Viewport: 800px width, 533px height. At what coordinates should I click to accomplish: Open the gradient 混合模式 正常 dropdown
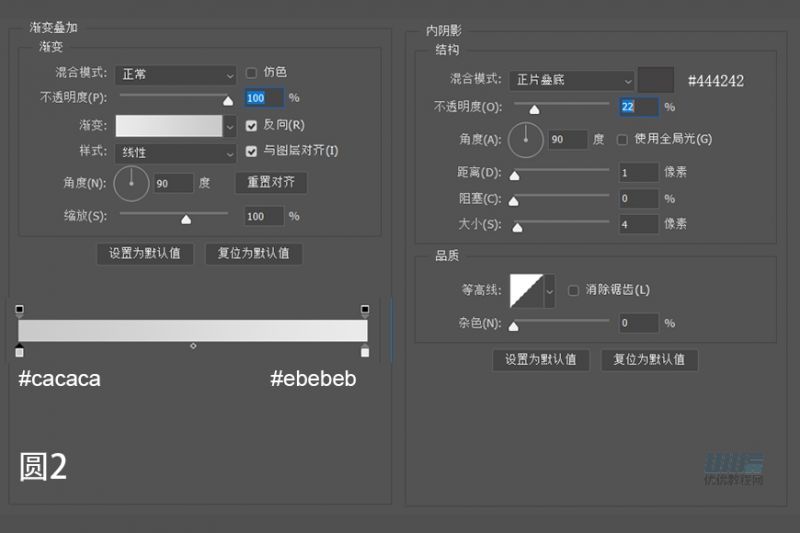pos(176,74)
